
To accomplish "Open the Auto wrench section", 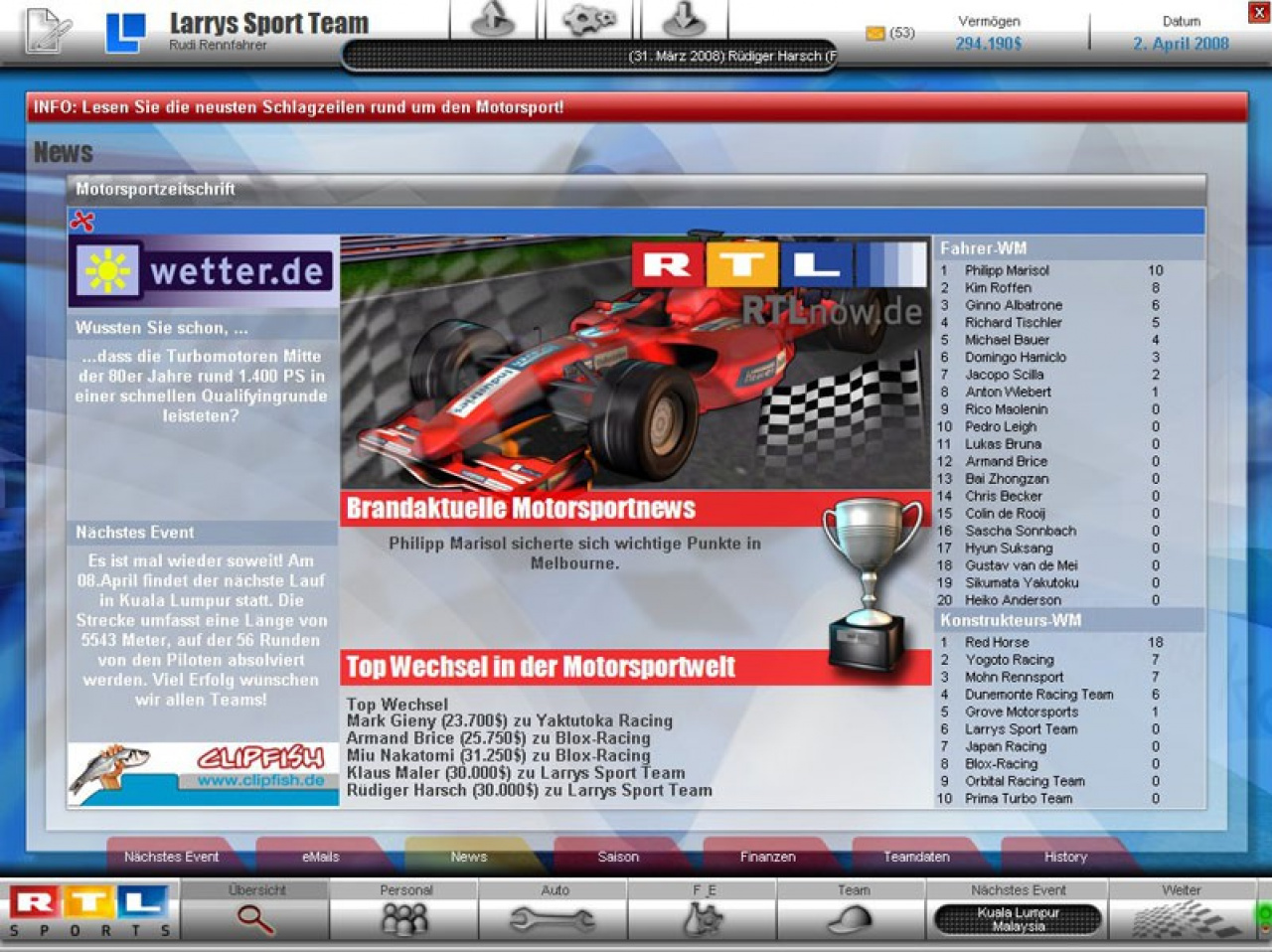I will click(x=554, y=909).
